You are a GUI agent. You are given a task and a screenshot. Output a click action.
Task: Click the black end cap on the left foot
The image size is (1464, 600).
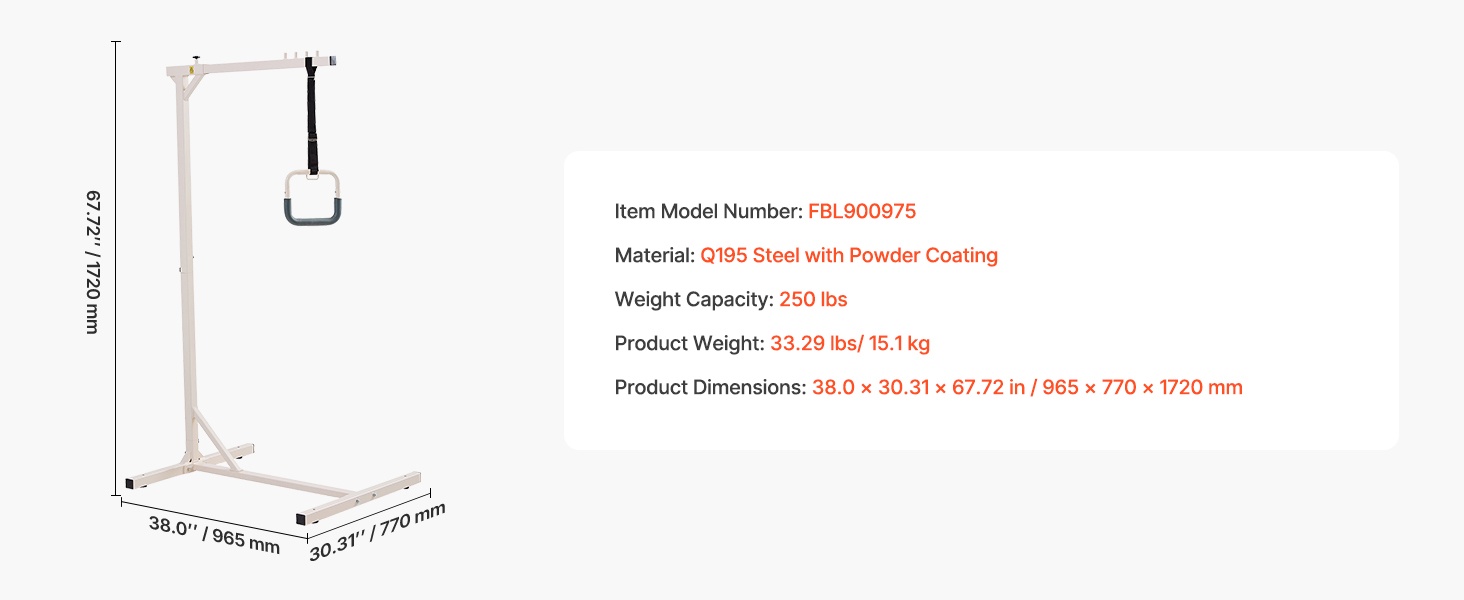tap(131, 483)
